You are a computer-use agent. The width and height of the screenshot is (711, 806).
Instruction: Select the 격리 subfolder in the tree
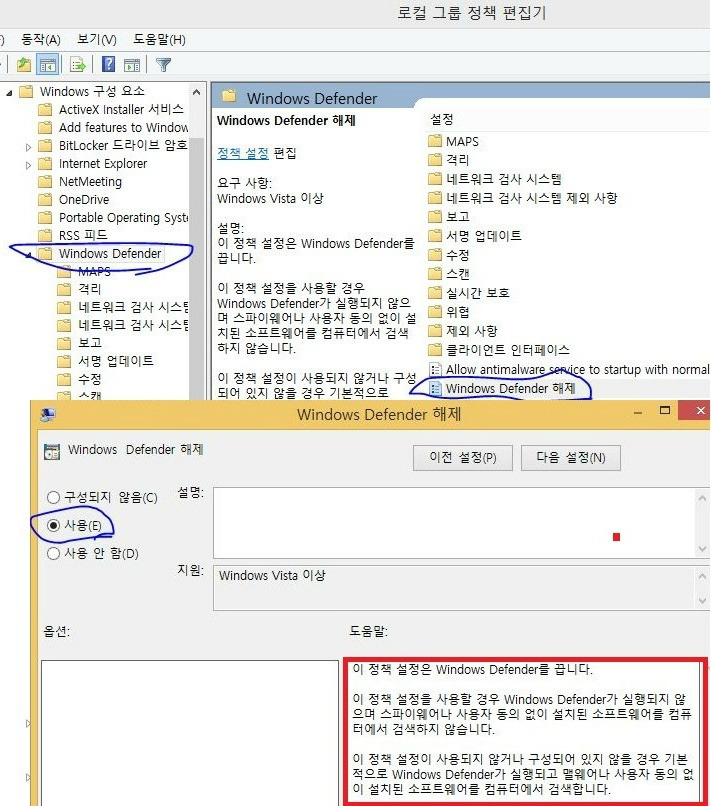pos(80,289)
